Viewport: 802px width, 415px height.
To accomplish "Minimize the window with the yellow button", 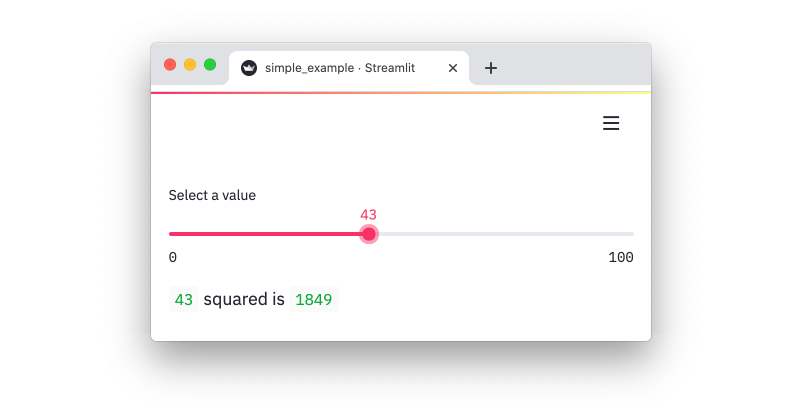I will (x=190, y=64).
